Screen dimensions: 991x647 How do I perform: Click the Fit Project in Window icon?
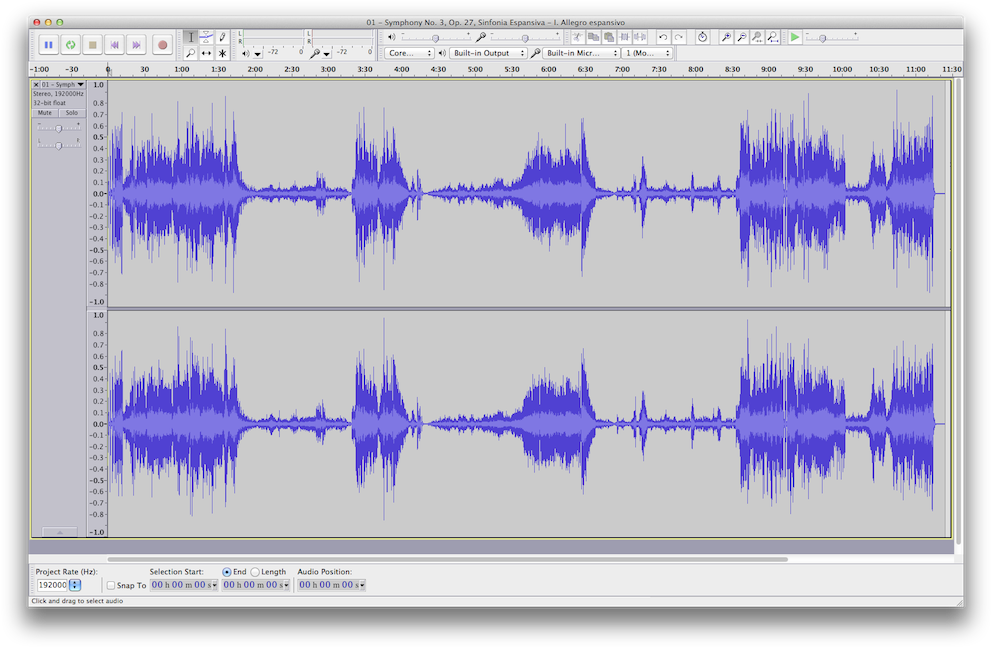[x=772, y=36]
